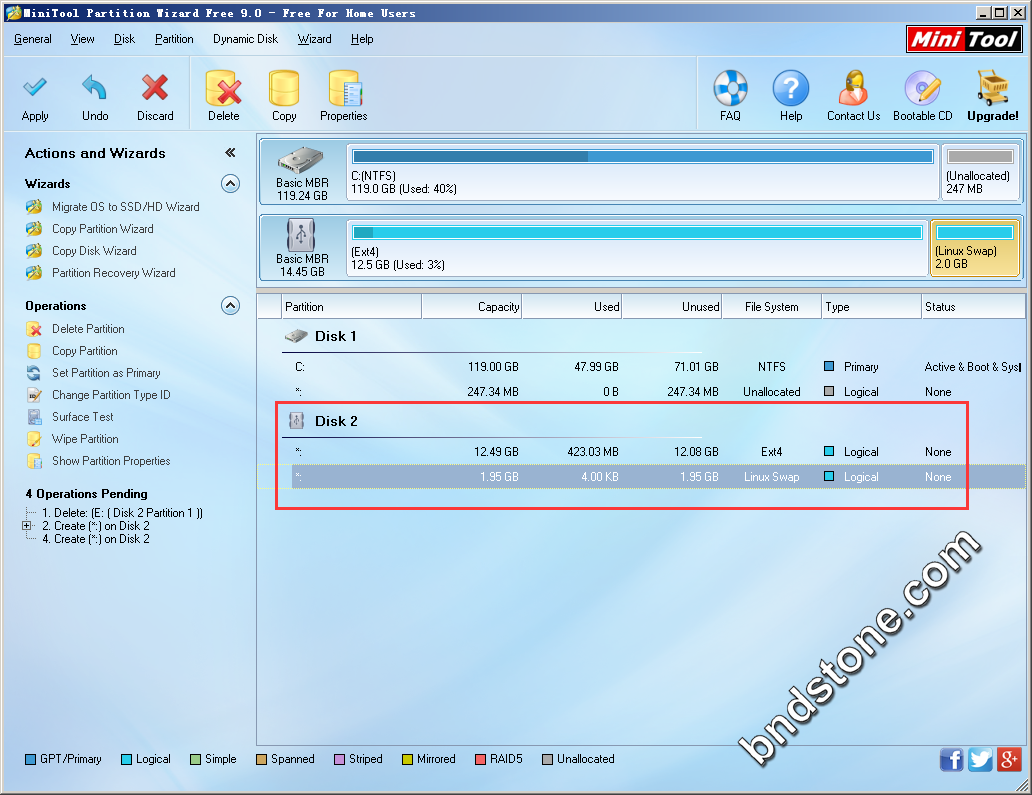1032x795 pixels.
Task: Sort by the Partition column header
Action: click(x=351, y=307)
